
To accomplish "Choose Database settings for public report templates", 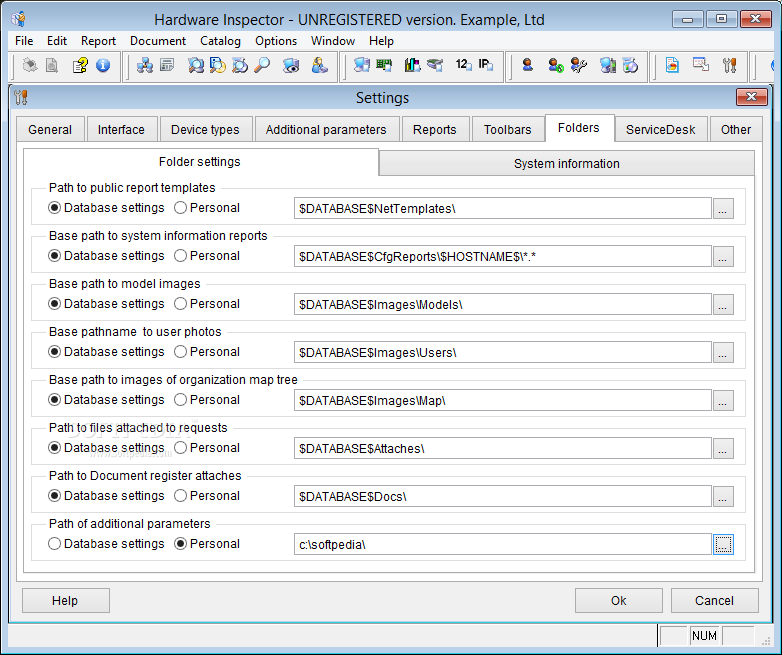I will pyautogui.click(x=106, y=208).
